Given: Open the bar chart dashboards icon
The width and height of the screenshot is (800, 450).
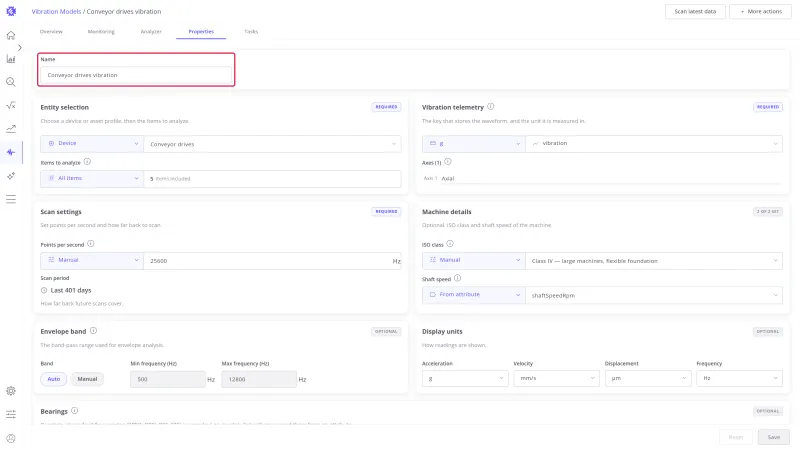Looking at the screenshot, I should pyautogui.click(x=11, y=59).
